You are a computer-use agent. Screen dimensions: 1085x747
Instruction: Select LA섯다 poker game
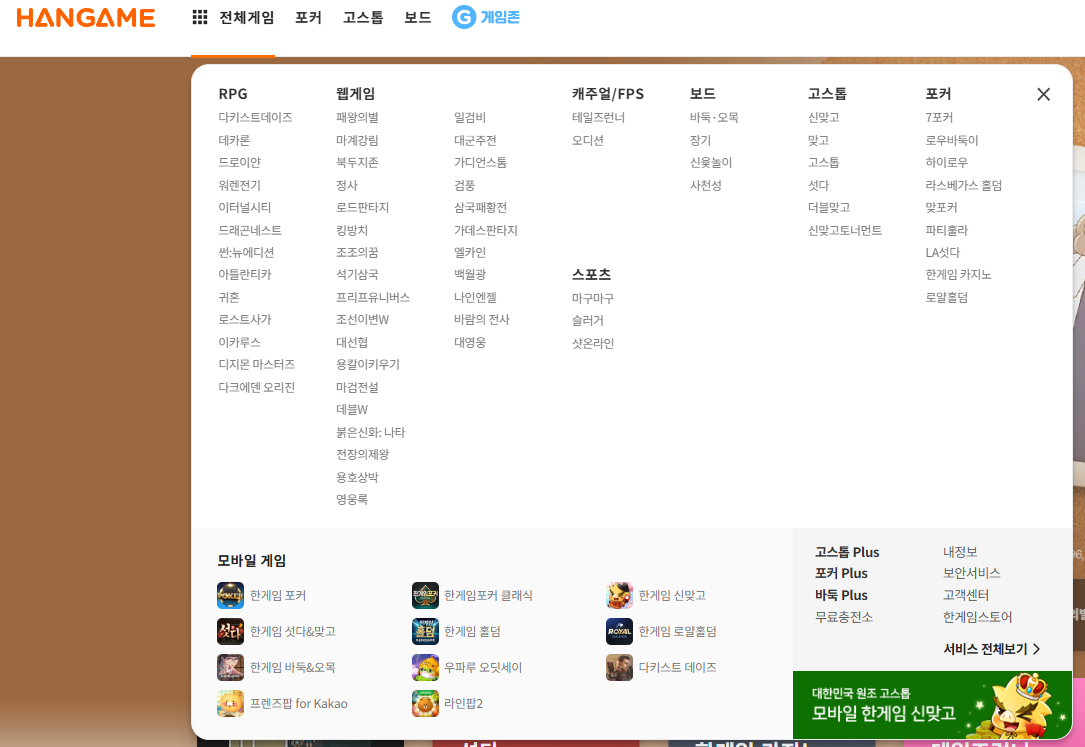[x=942, y=252]
